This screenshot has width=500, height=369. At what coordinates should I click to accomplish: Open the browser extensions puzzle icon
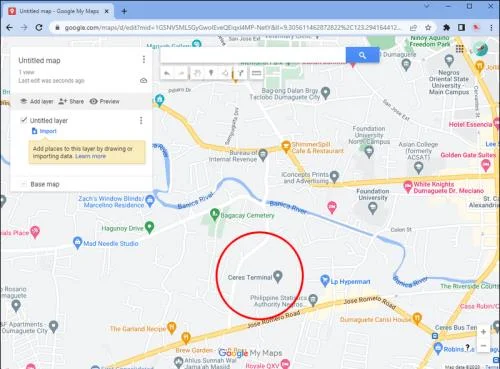[446, 28]
